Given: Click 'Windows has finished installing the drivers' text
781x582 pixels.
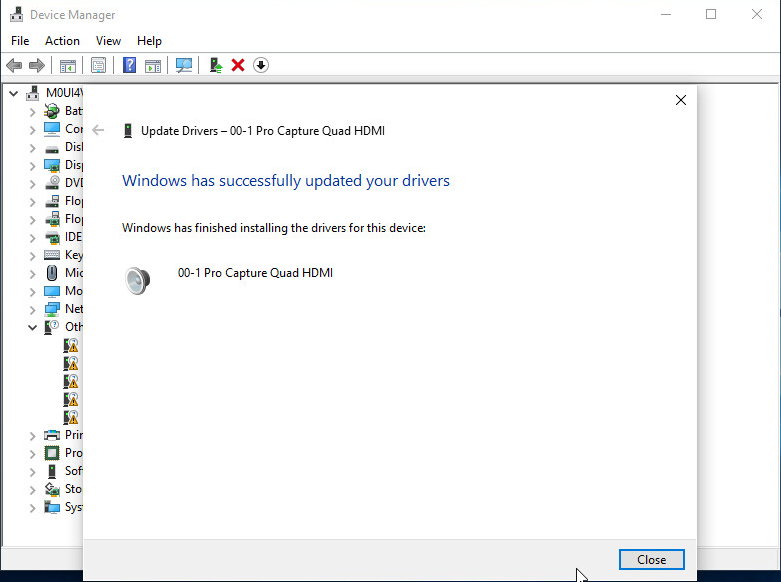Looking at the screenshot, I should [x=274, y=228].
